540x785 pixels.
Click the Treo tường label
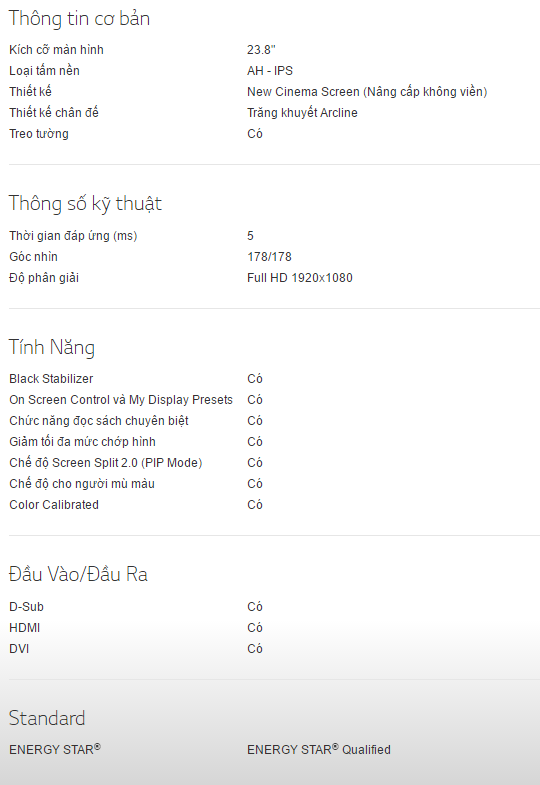click(39, 134)
